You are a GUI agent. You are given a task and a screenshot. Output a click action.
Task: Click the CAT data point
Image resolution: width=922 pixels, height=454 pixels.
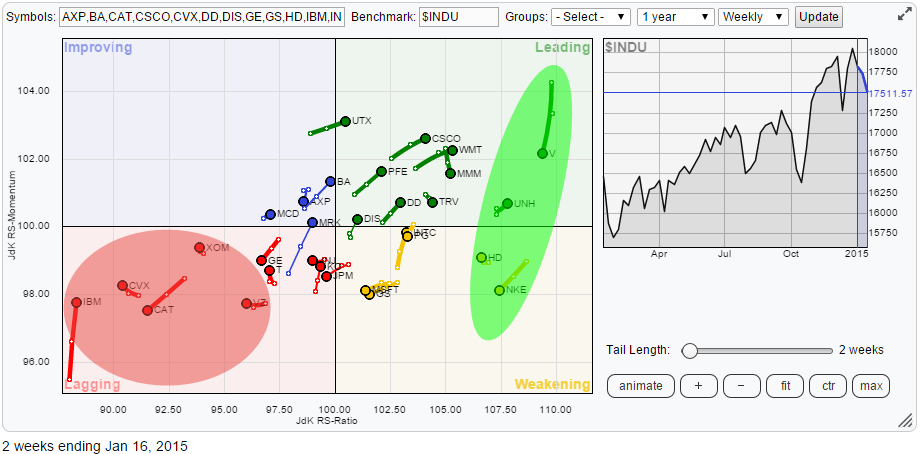pos(147,310)
